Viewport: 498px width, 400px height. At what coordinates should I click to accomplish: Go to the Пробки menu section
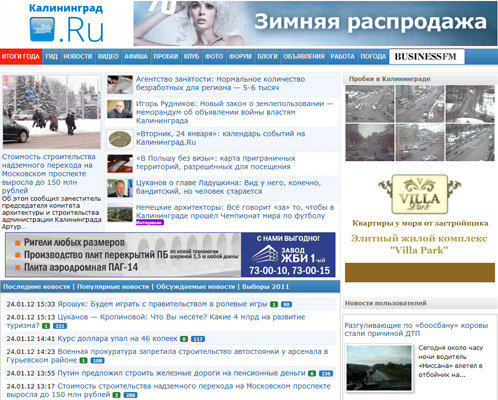click(166, 57)
